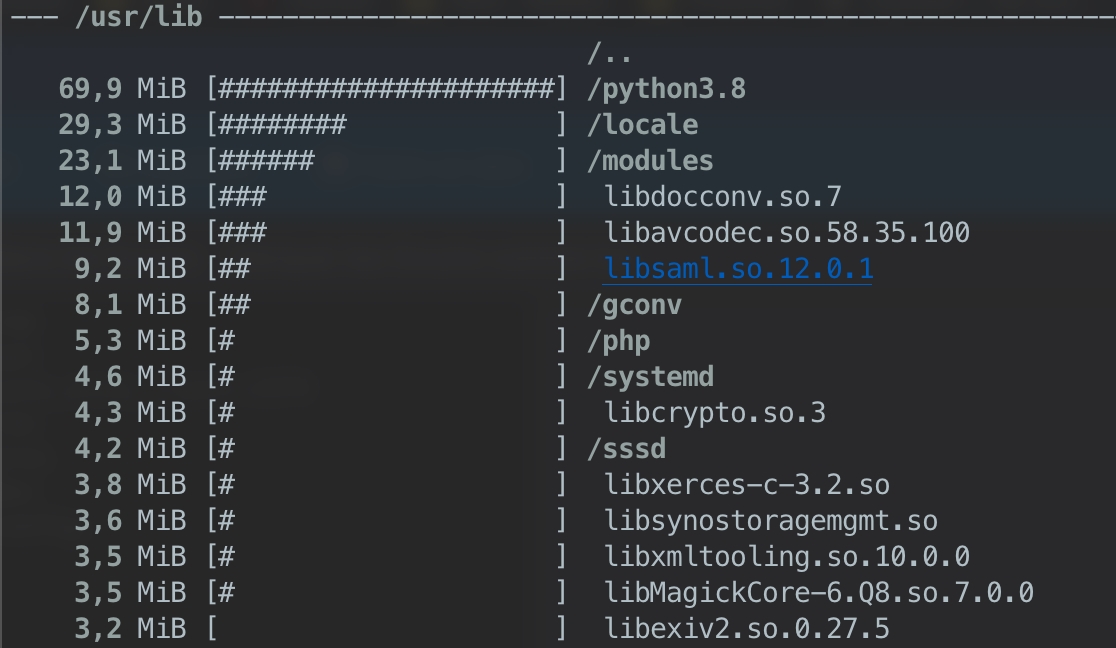Select libcrypto.so.3 entry

coord(715,413)
